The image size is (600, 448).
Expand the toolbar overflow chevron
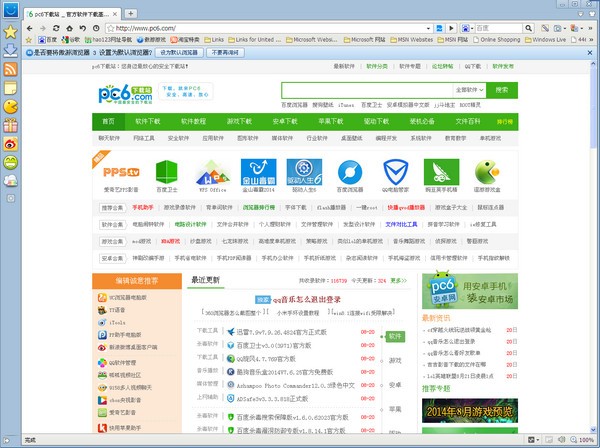[591, 28]
